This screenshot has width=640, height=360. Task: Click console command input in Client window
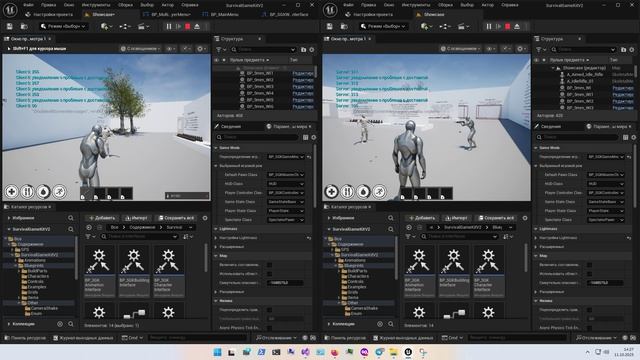197,338
